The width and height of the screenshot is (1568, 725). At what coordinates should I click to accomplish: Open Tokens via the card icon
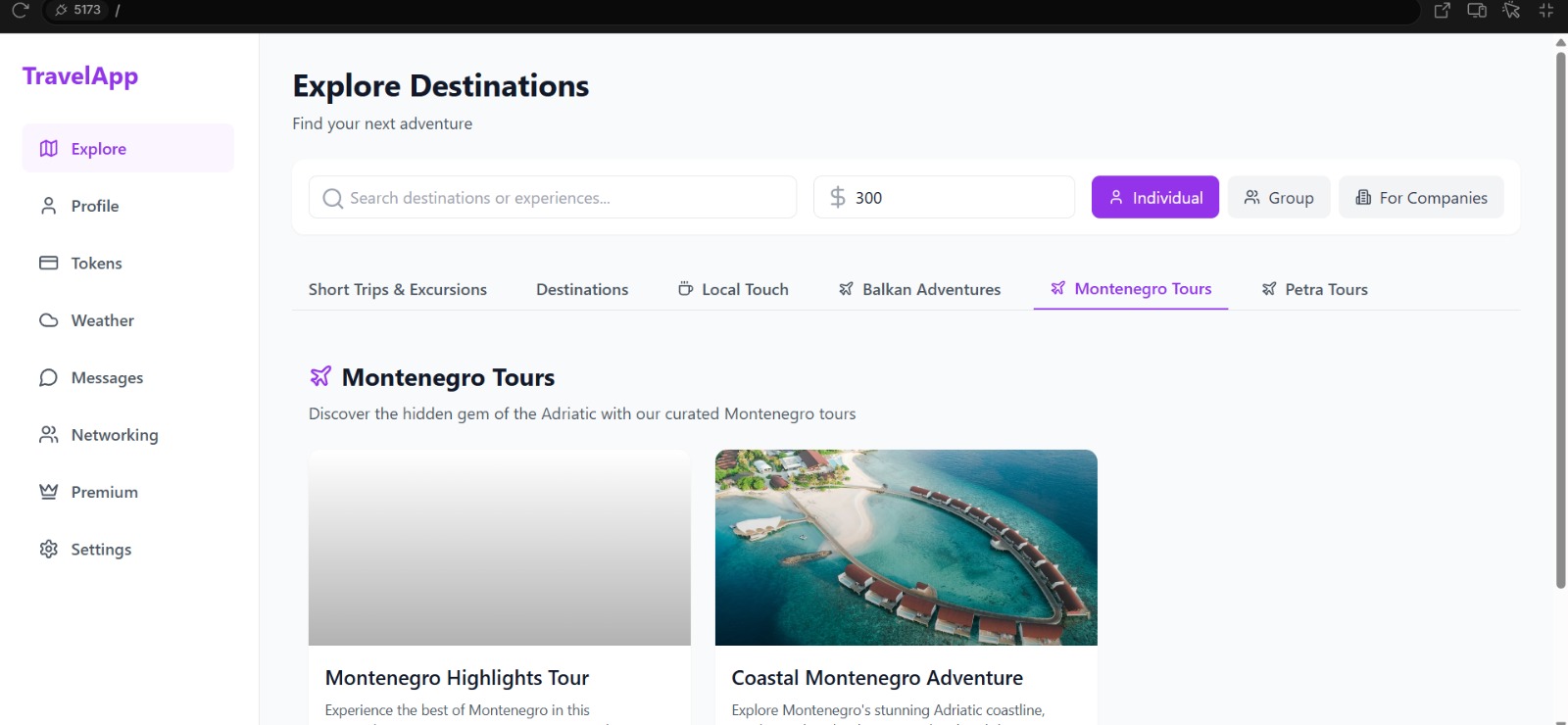point(48,263)
